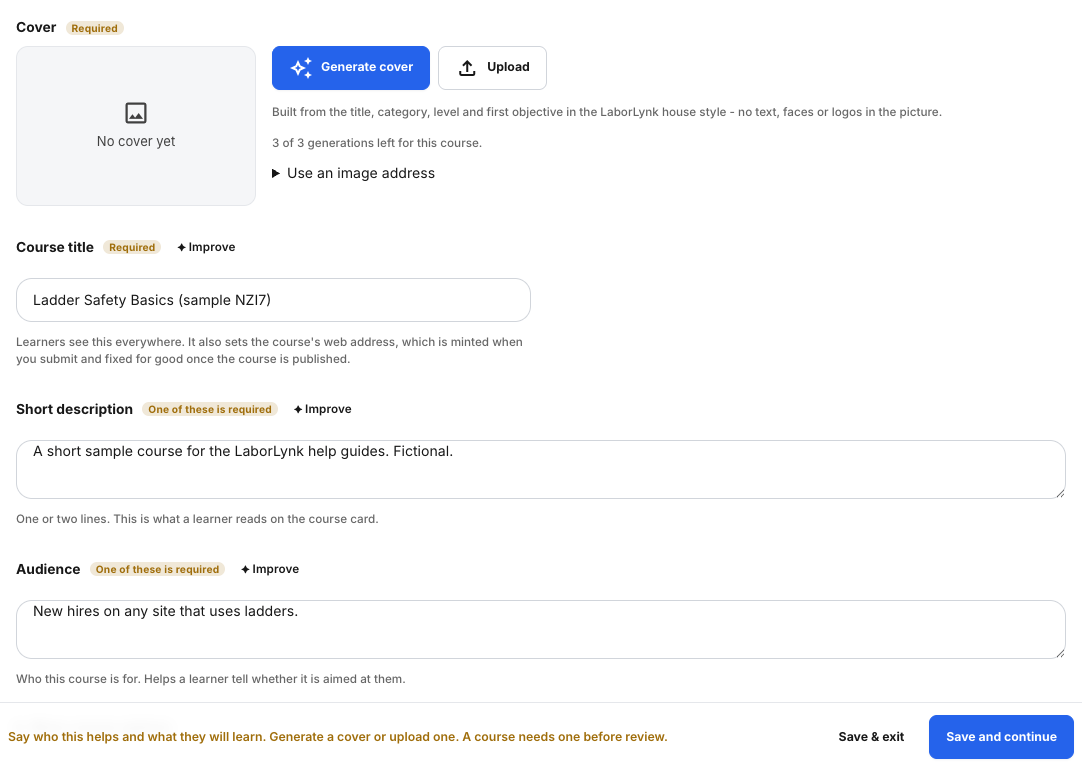The width and height of the screenshot is (1082, 766).
Task: Click the sparkle icon in Generate cover
Action: click(x=301, y=68)
